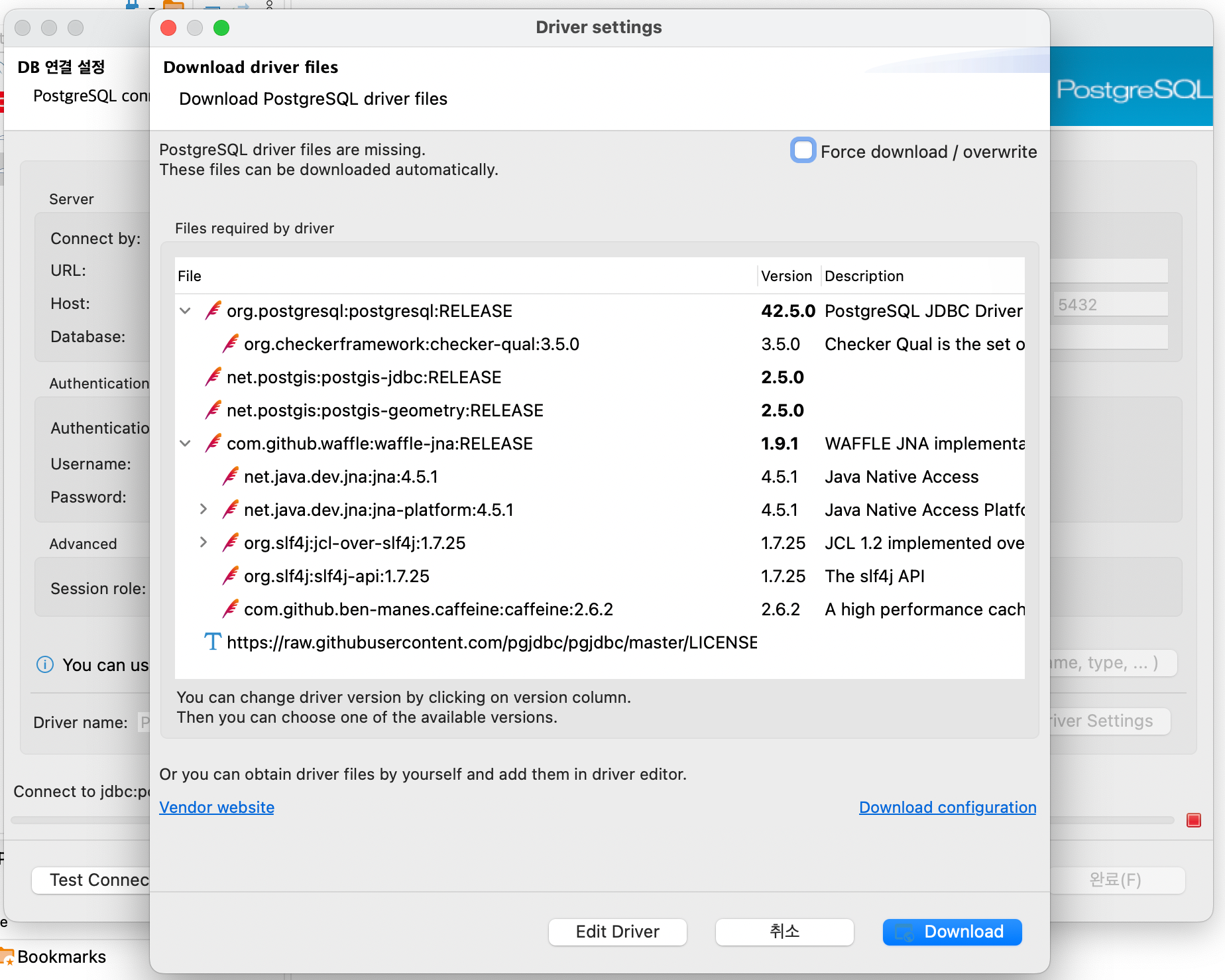
Task: Click Driver Settings button in background window
Action: click(1110, 721)
